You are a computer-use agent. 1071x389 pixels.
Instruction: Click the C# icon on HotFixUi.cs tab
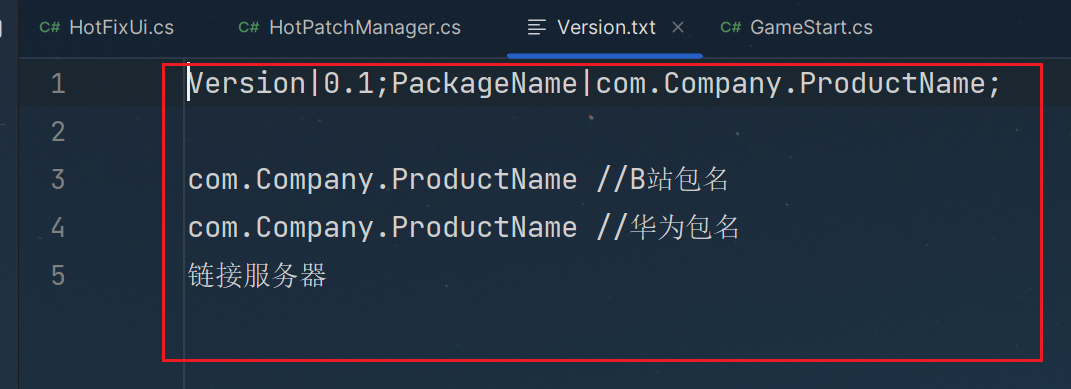click(x=50, y=27)
